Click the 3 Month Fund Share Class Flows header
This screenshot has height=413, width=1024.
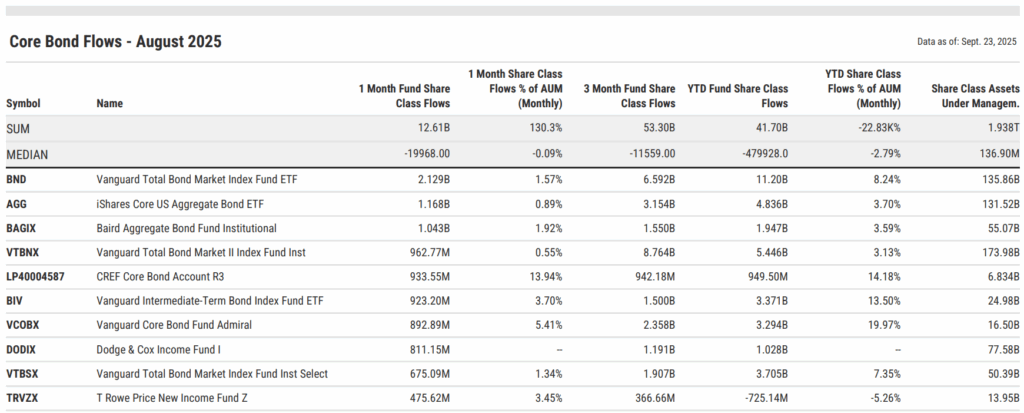click(x=630, y=96)
